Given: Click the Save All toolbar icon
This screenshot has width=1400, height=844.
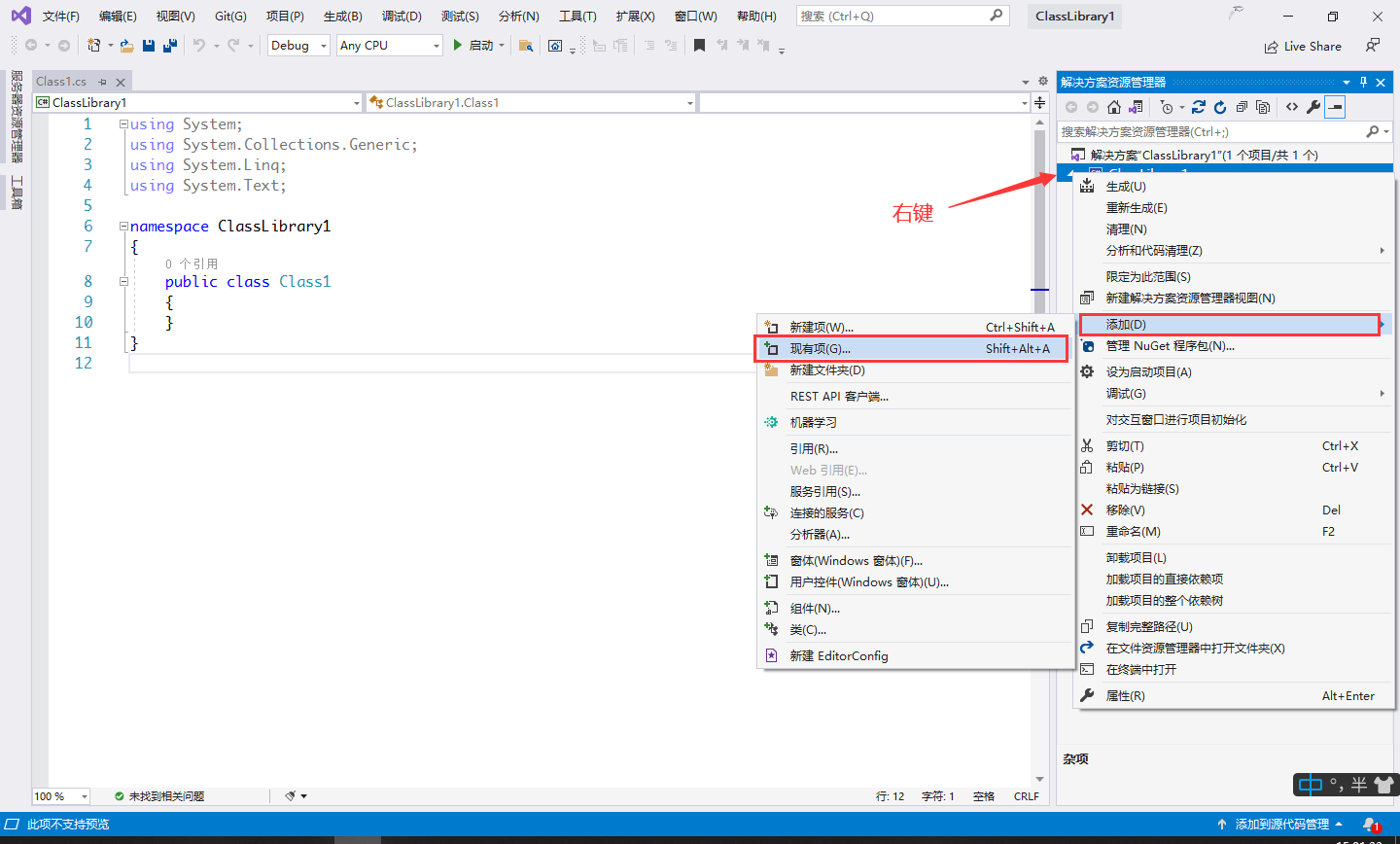Looking at the screenshot, I should (170, 46).
